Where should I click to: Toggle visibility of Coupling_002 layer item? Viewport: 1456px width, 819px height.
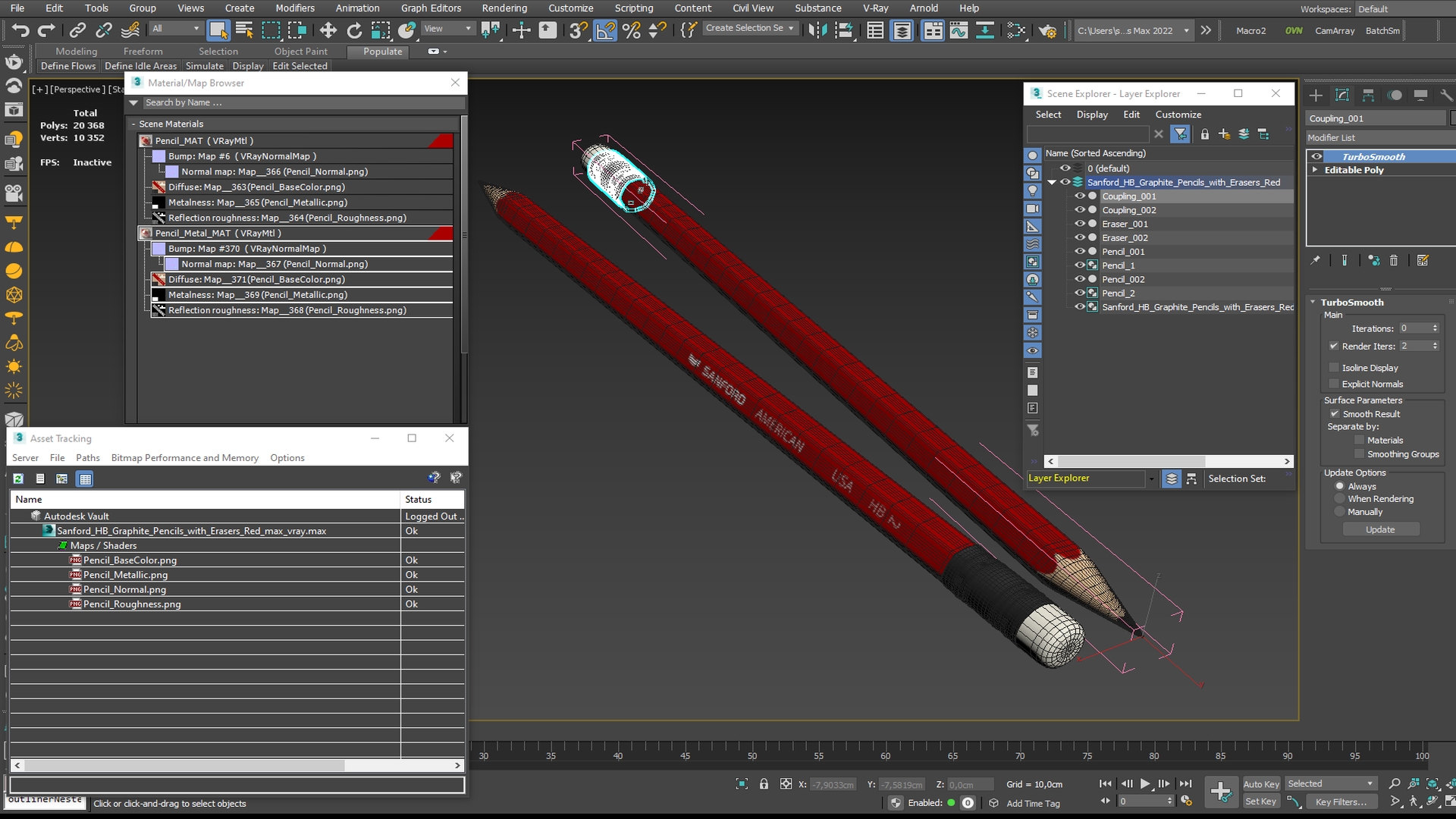coord(1080,210)
